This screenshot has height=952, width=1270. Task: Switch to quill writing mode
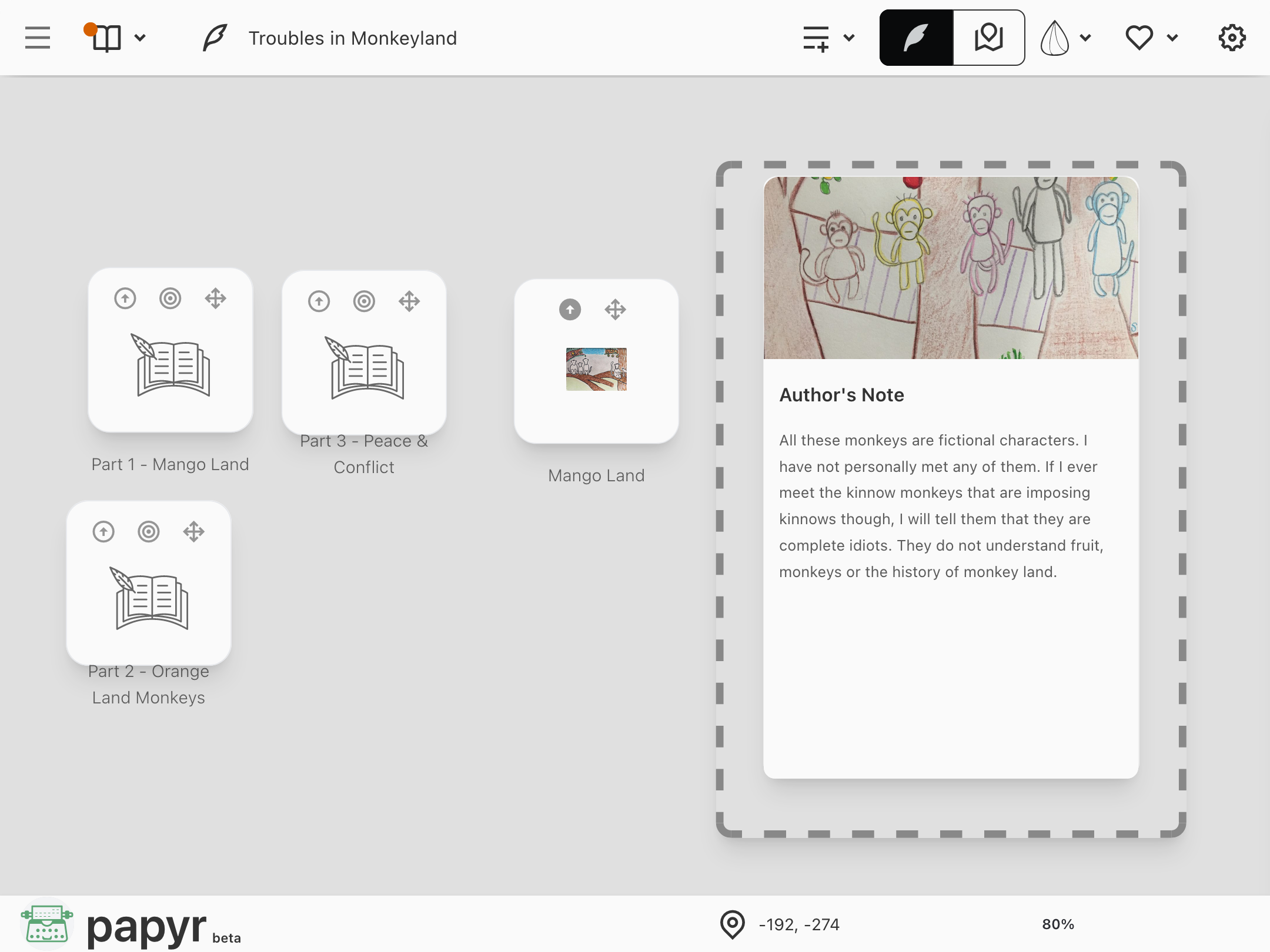coord(916,38)
